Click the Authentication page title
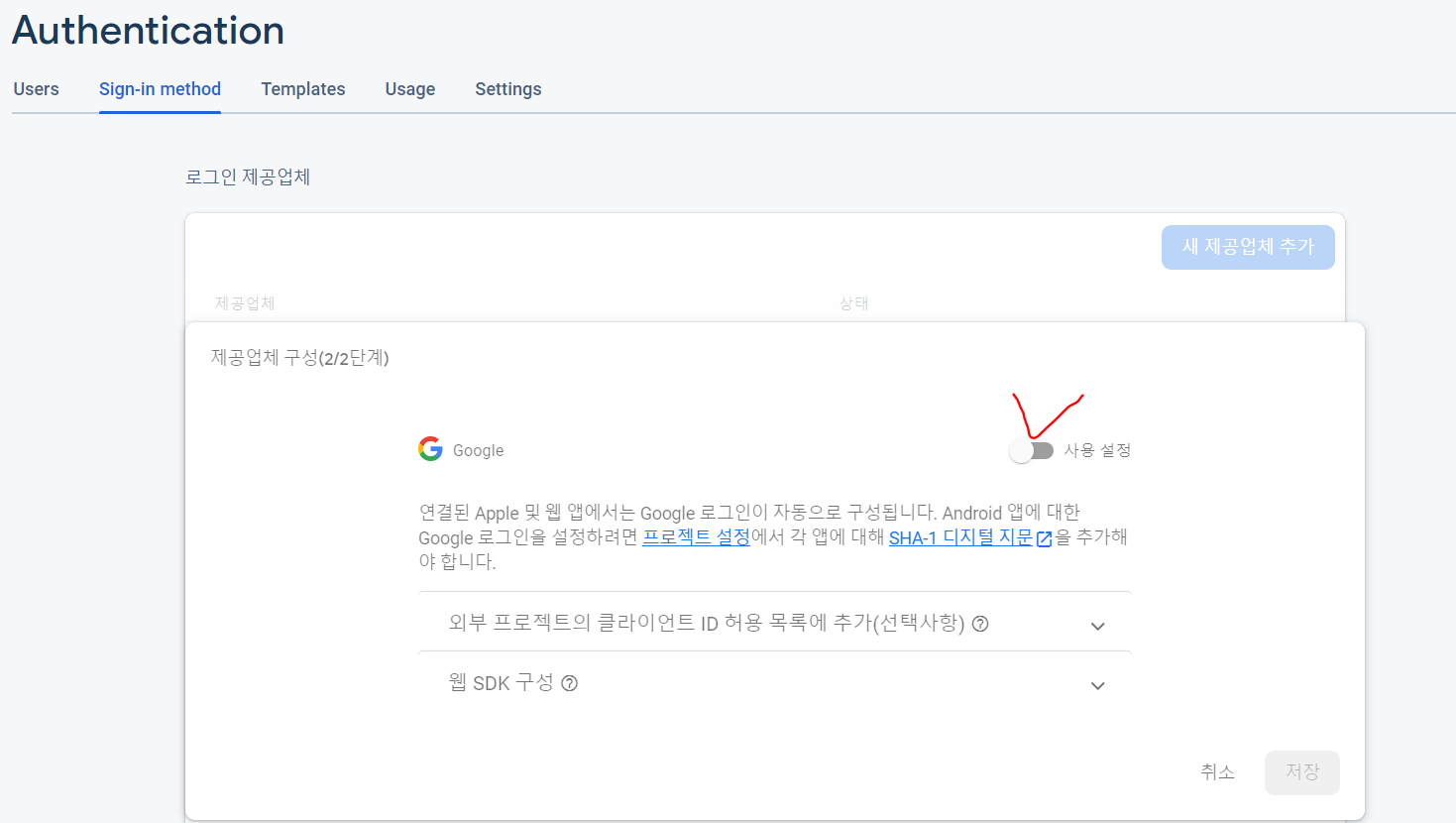The image size is (1456, 823). tap(149, 31)
